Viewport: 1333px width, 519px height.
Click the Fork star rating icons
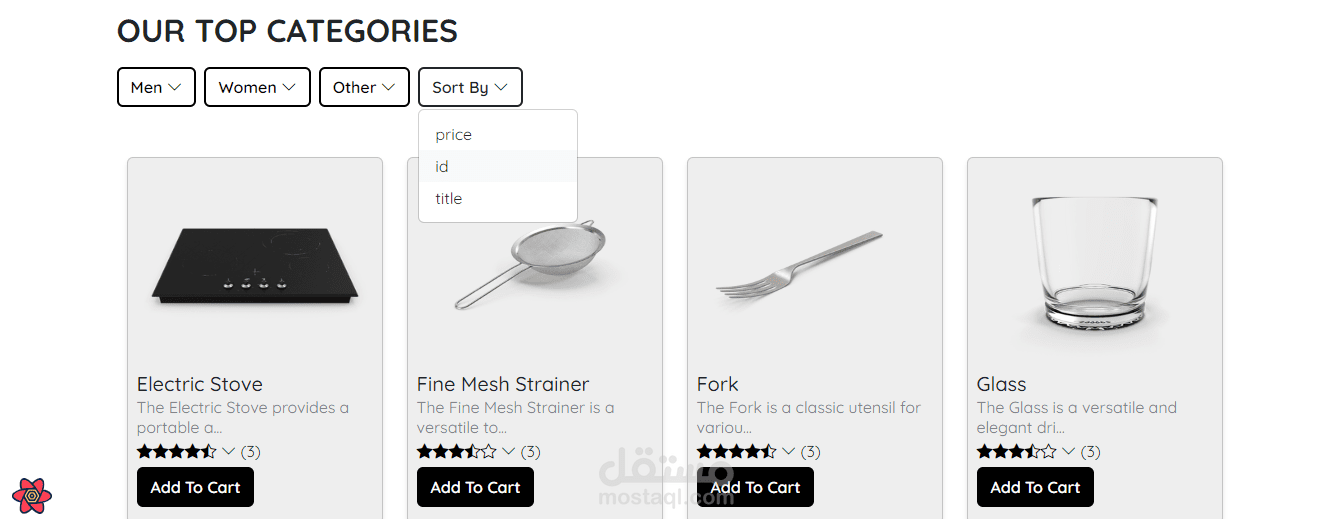(737, 452)
